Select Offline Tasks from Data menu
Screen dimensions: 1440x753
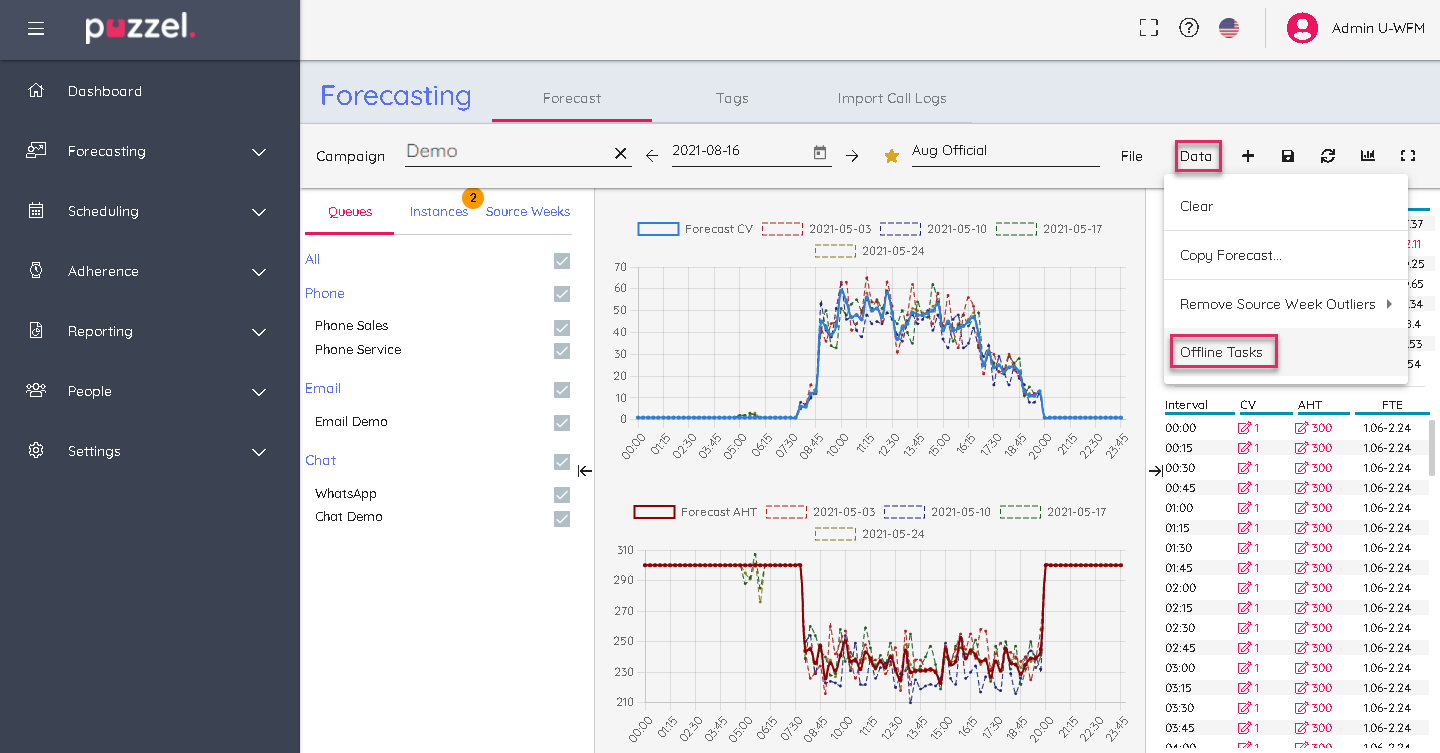pos(1221,352)
